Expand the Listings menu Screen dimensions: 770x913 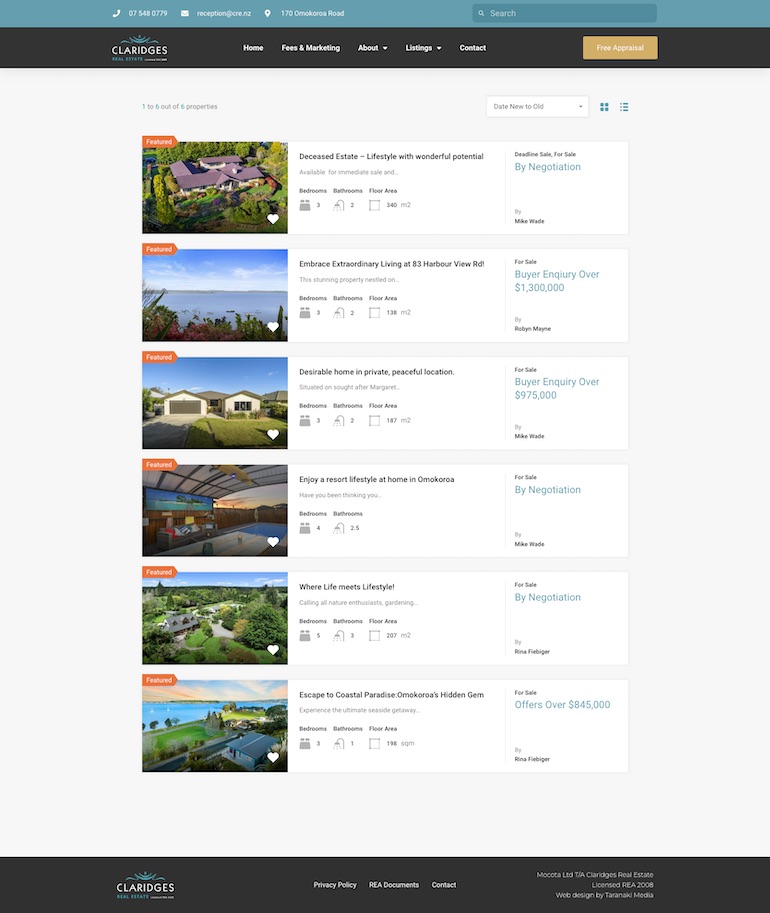pyautogui.click(x=423, y=48)
